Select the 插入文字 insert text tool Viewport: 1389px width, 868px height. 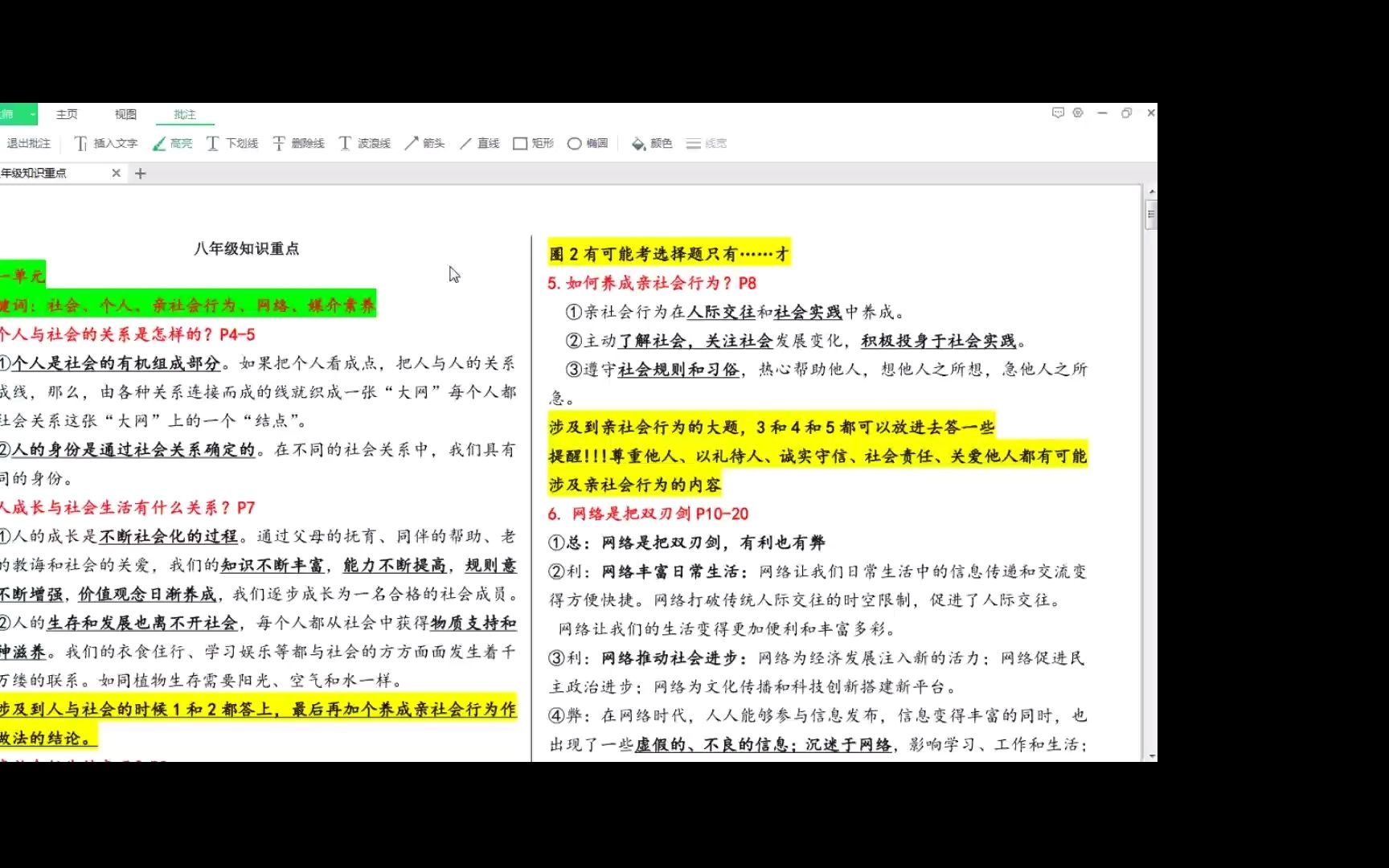pos(106,143)
